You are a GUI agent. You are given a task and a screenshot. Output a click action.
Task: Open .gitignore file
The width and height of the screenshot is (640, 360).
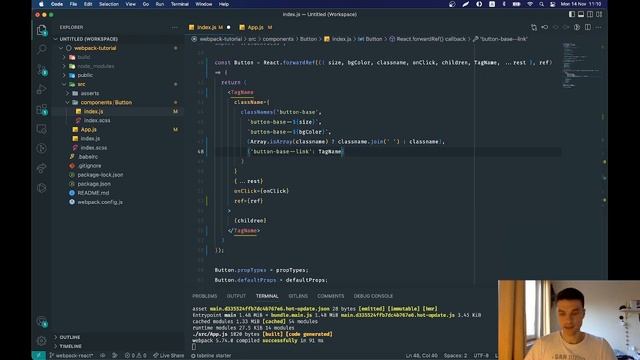pos(89,166)
